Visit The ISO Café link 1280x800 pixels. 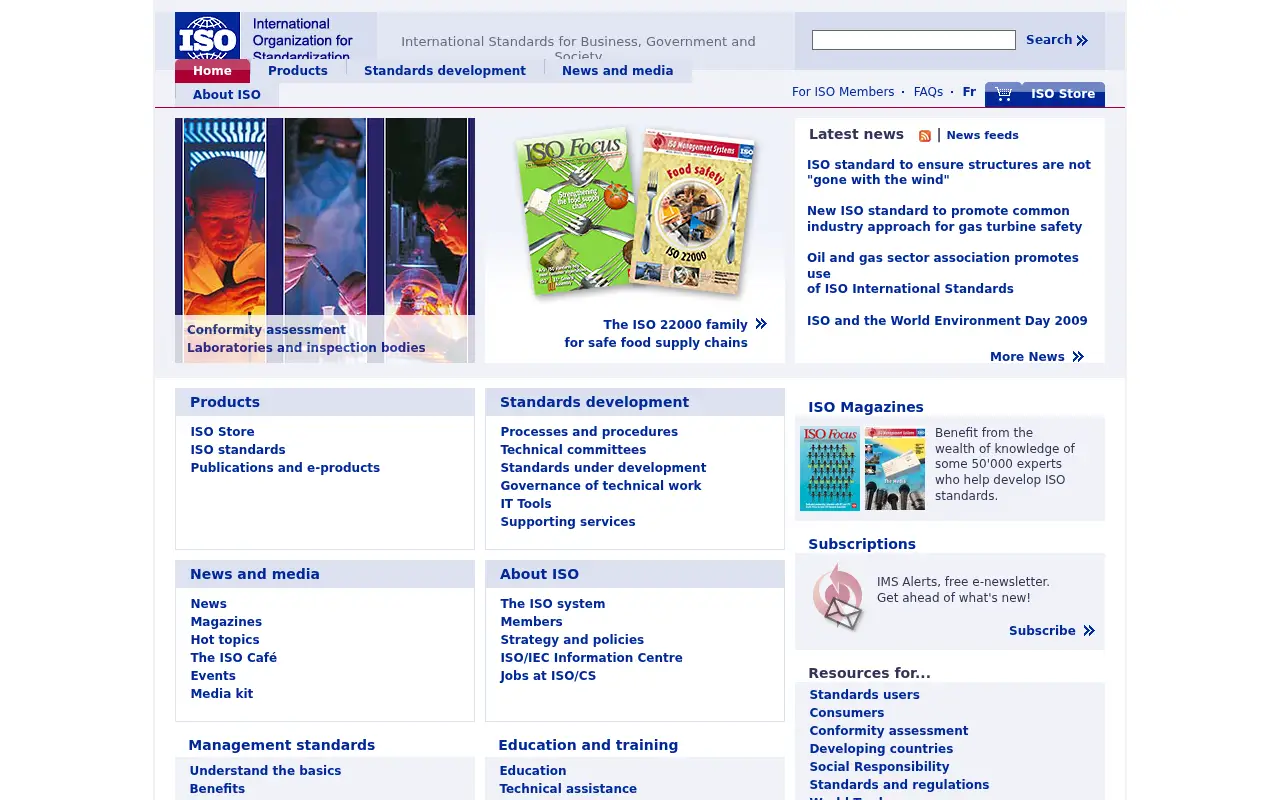(x=234, y=658)
